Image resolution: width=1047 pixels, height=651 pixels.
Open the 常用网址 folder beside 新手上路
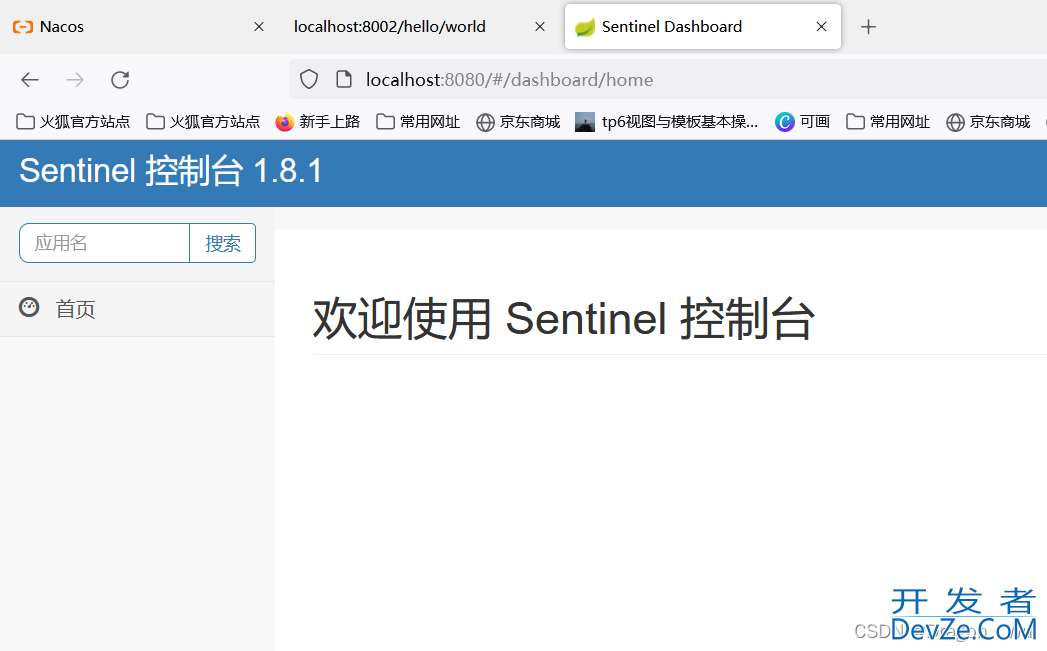pos(418,122)
